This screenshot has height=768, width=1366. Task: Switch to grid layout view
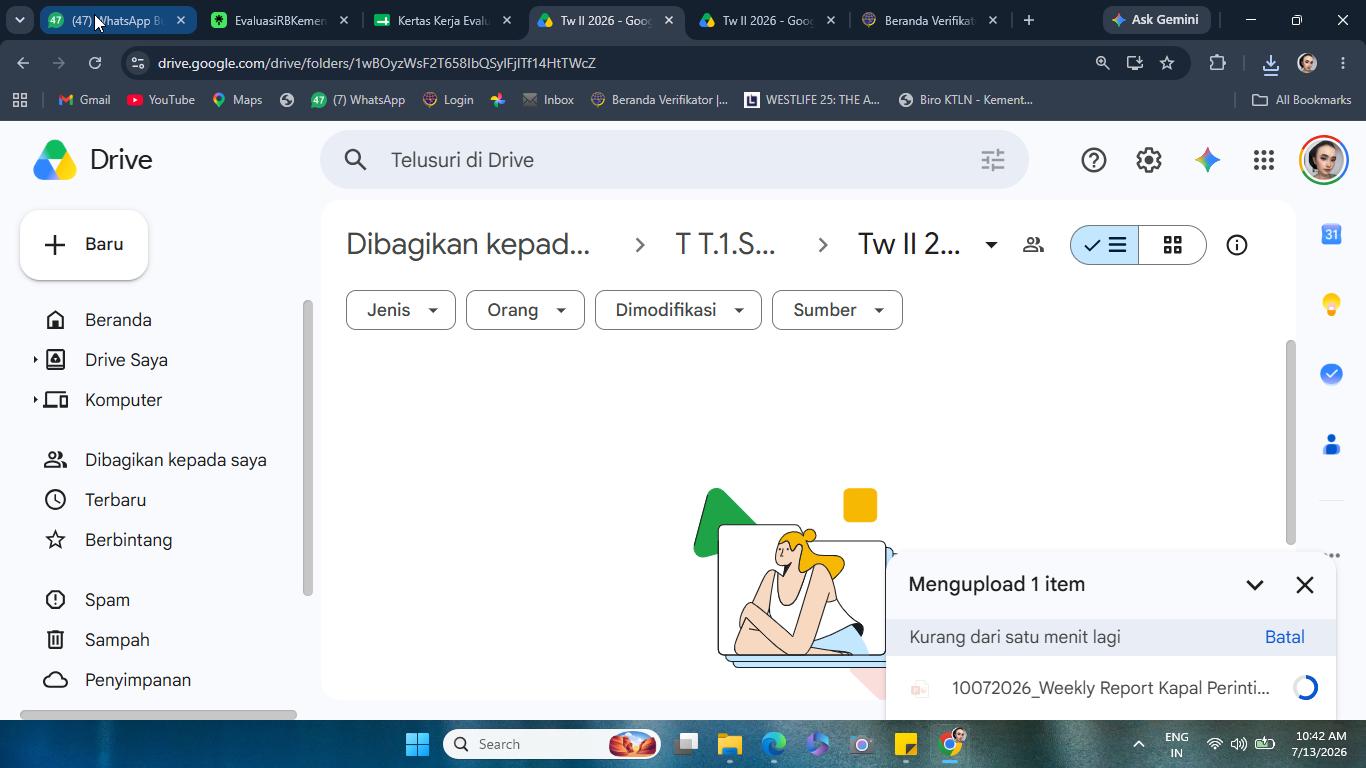coord(1172,245)
